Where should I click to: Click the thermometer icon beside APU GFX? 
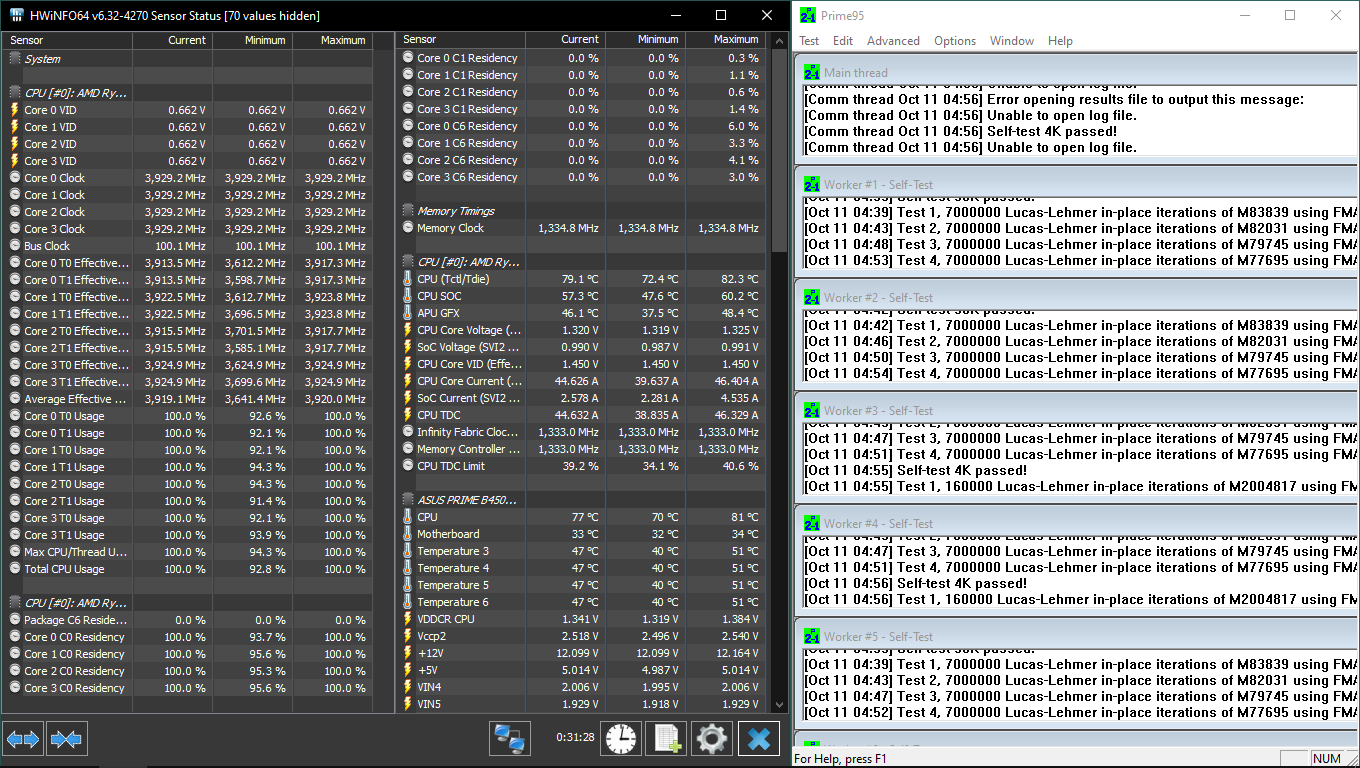pos(407,313)
